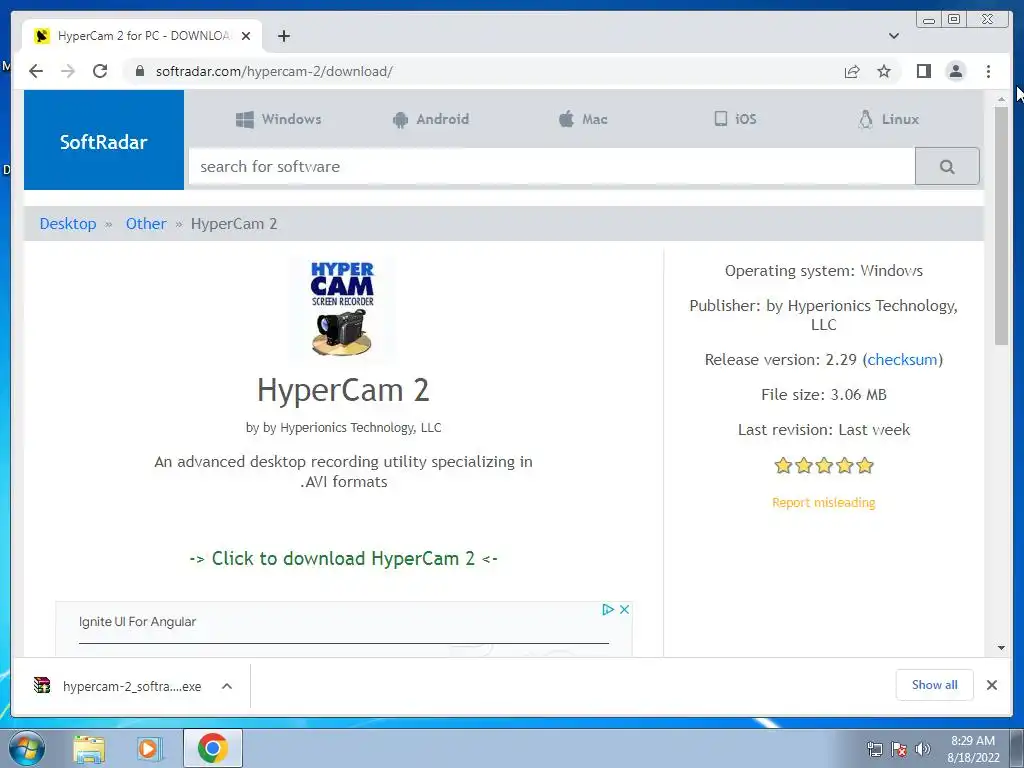Click Last revision: Last week text
Image resolution: width=1024 pixels, height=768 pixels.
[824, 430]
